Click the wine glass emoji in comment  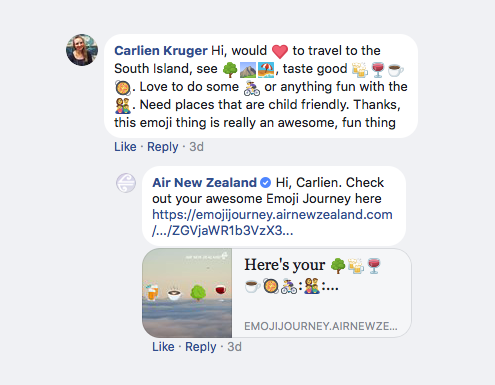(378, 69)
